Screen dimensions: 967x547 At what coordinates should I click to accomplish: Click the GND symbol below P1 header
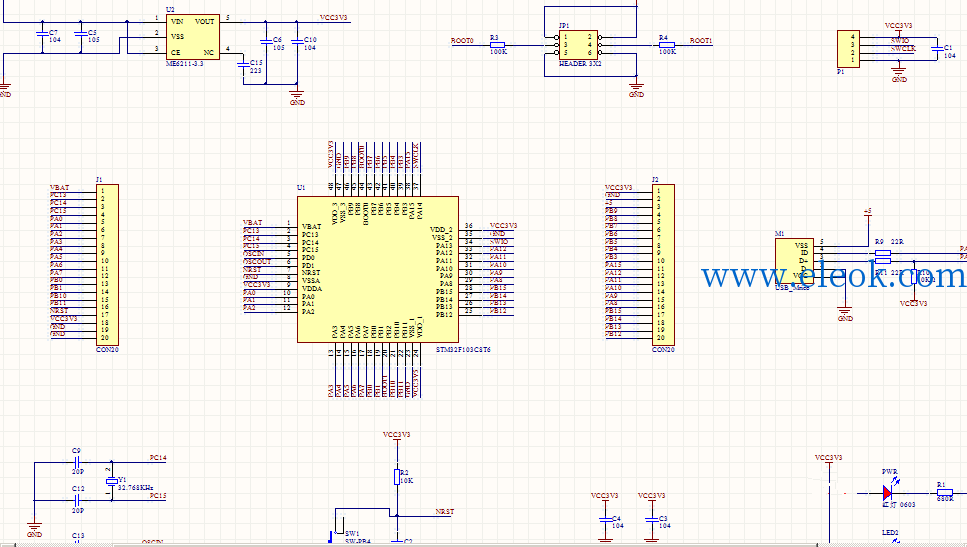point(899,74)
